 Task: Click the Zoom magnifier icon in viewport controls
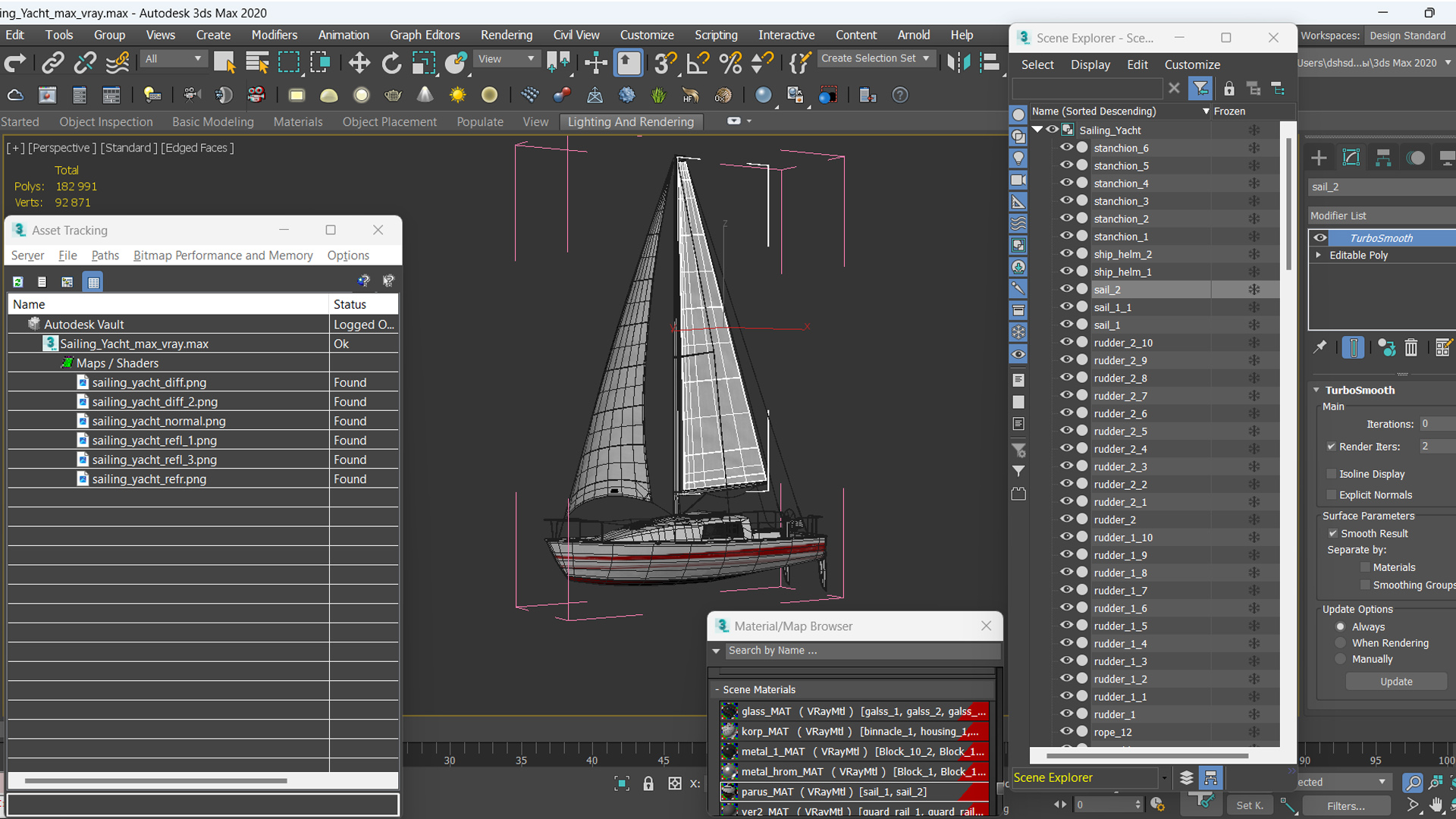click(x=1412, y=782)
